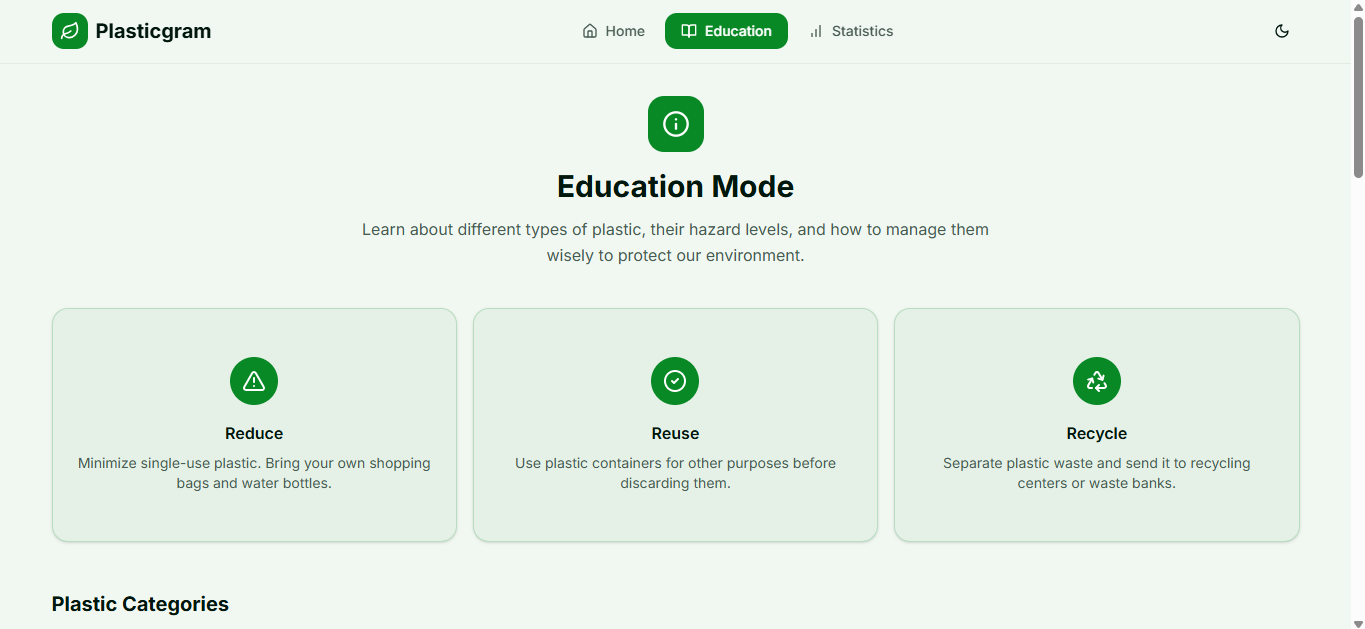Image resolution: width=1365 pixels, height=629 pixels.
Task: Click the Reuse card title
Action: [675, 433]
